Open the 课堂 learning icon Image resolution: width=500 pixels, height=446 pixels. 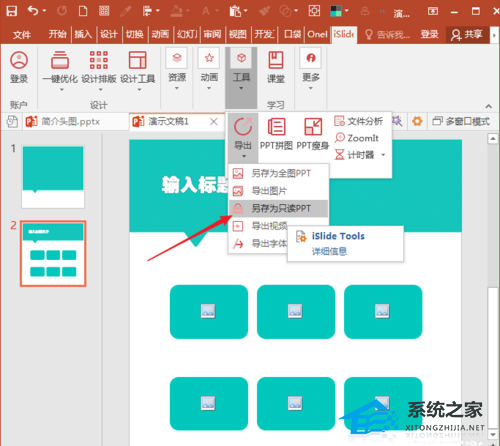pyautogui.click(x=276, y=67)
